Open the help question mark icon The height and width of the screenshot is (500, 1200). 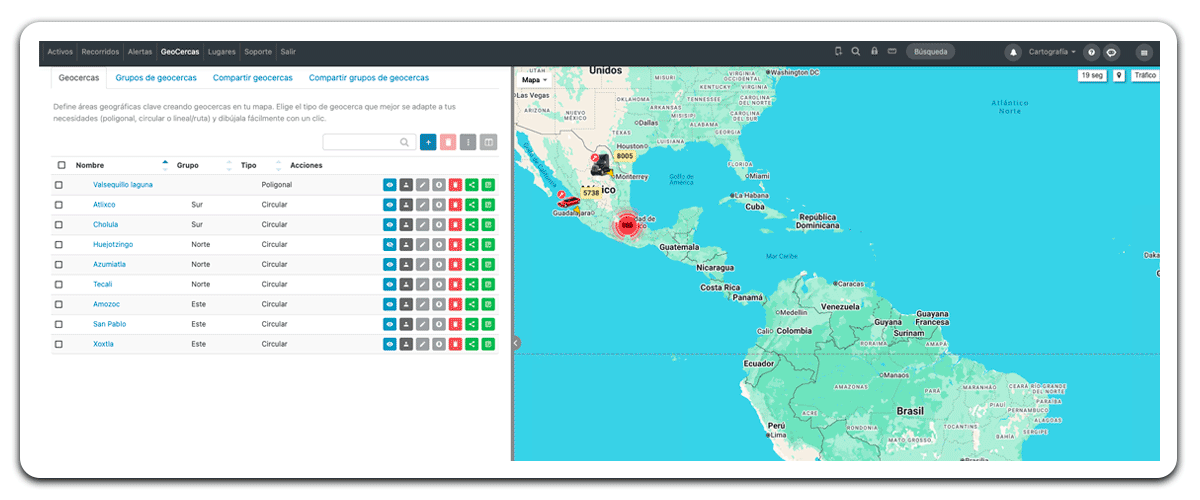[x=1092, y=52]
